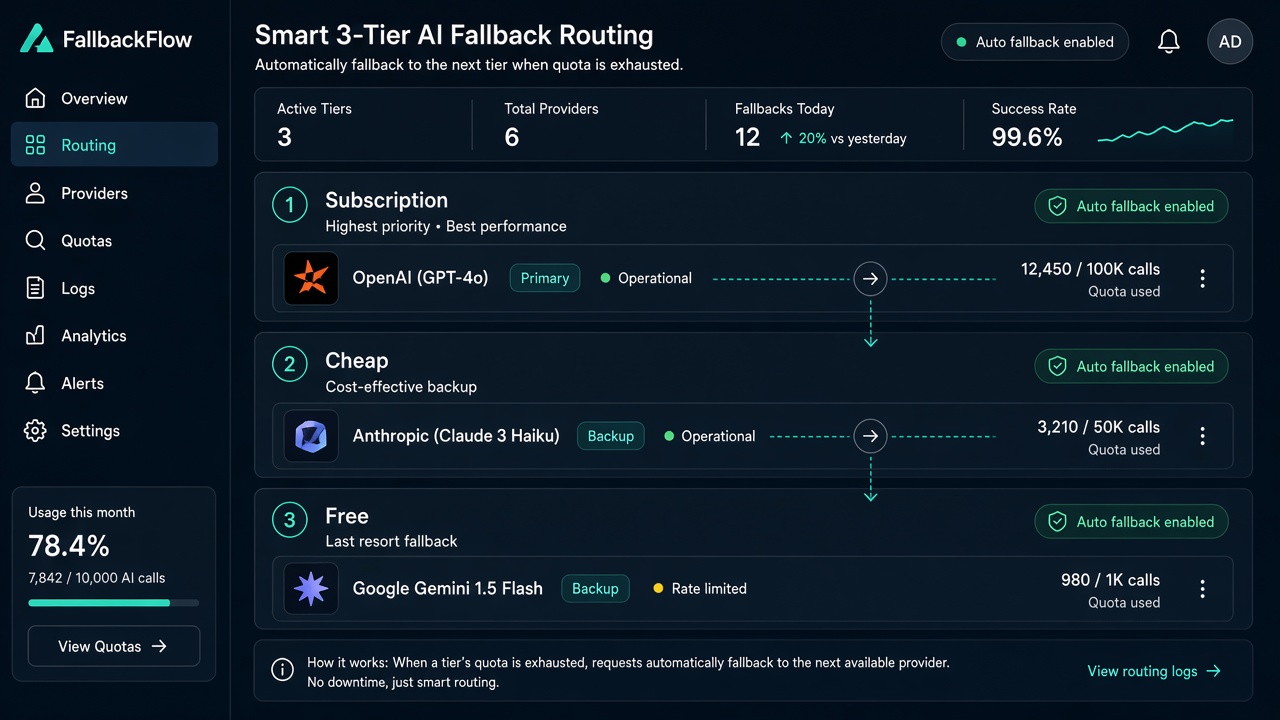
Task: Click the 980 / 1K calls quota
Action: [x=1110, y=580]
